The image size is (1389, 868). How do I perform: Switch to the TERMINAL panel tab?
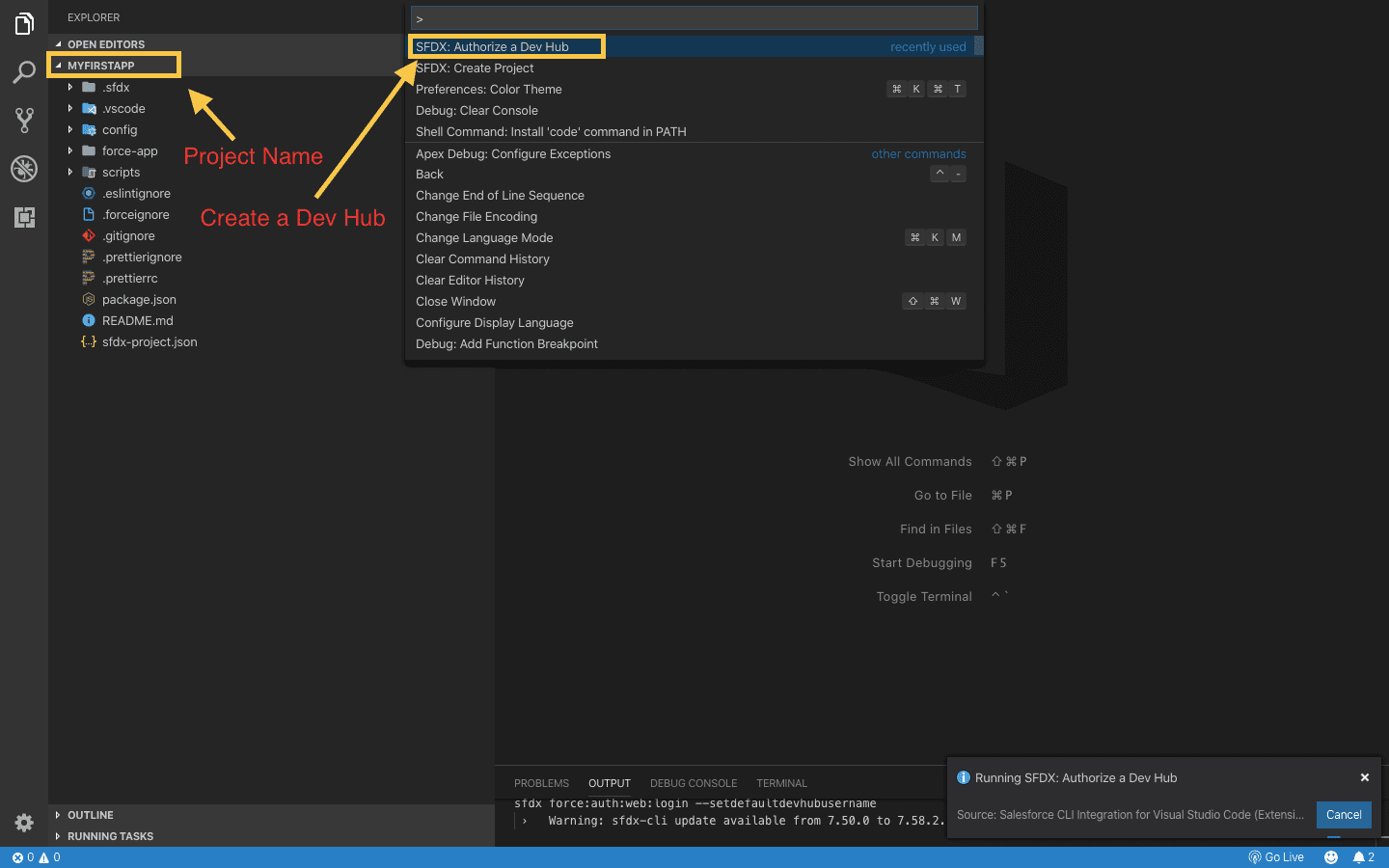click(x=781, y=783)
